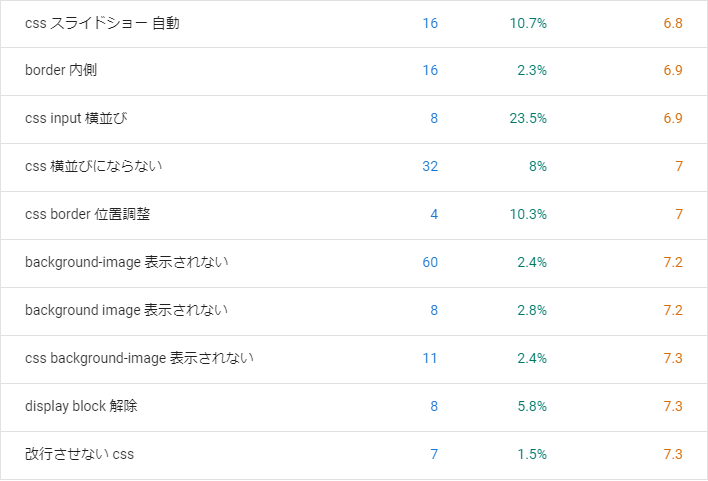Click the 5.8% CTR value

[x=532, y=406]
